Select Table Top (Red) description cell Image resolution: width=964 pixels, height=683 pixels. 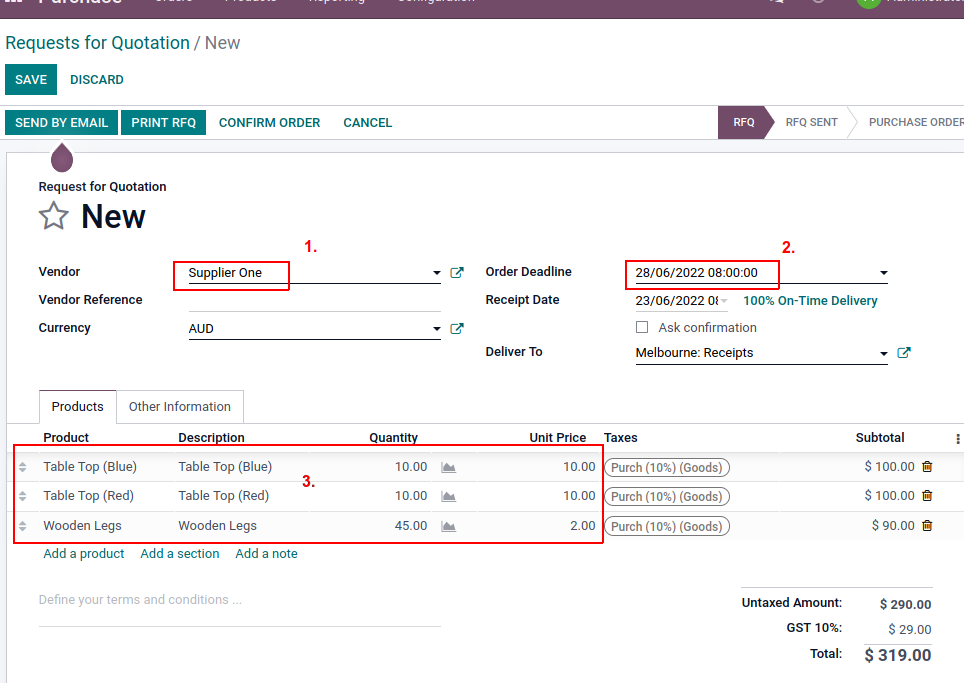[x=224, y=495]
